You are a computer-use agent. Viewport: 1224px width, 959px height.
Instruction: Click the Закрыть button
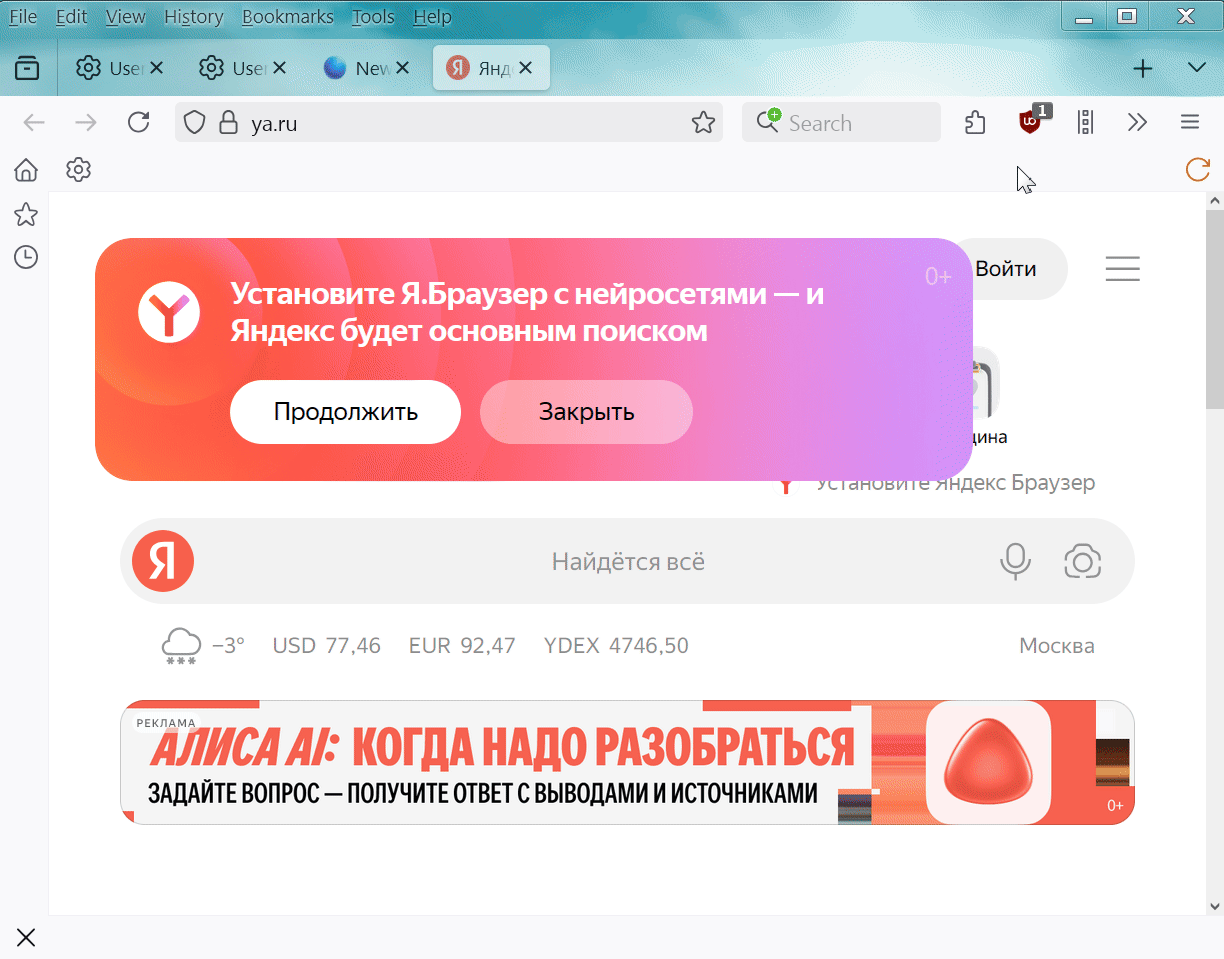coord(586,412)
